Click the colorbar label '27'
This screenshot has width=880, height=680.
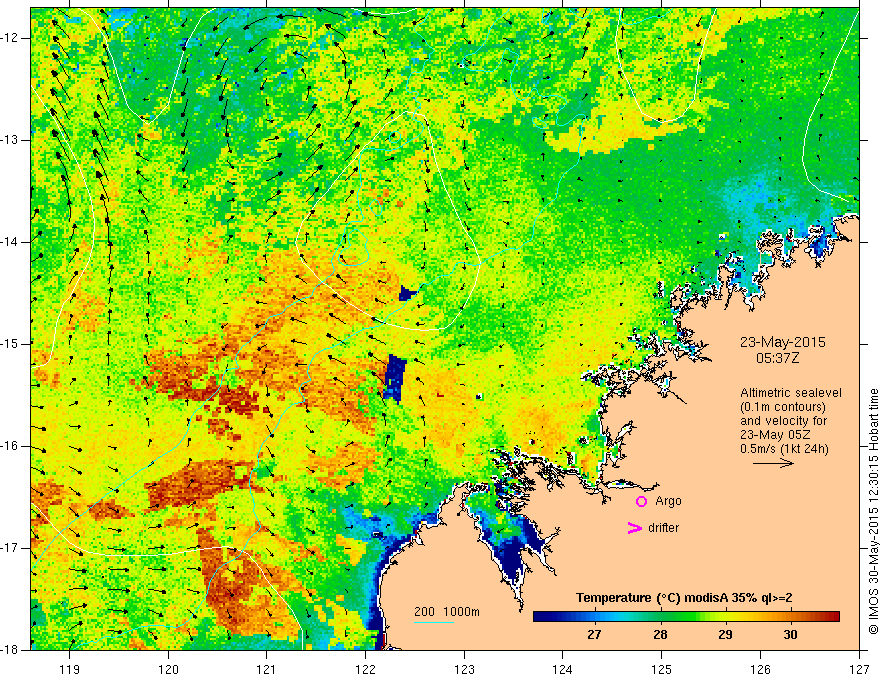[x=594, y=635]
